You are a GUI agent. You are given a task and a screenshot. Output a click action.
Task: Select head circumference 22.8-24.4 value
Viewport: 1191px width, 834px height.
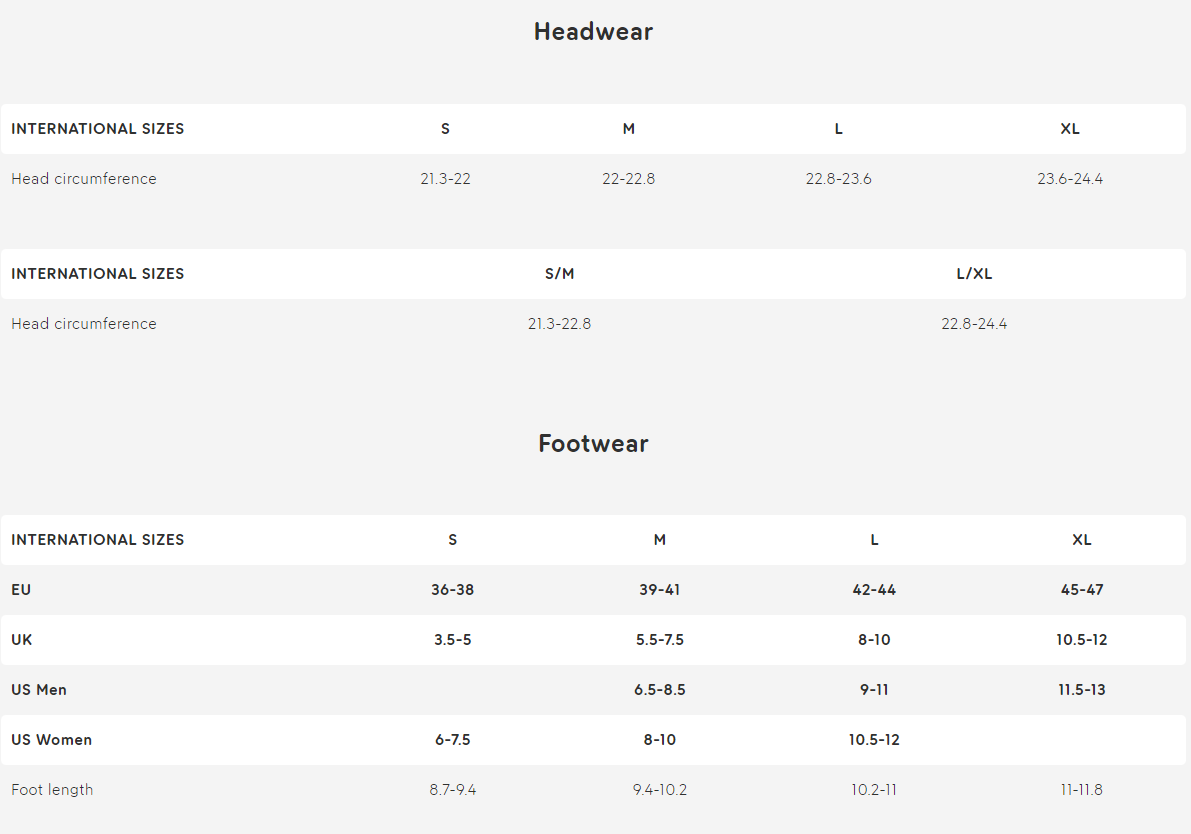point(974,324)
